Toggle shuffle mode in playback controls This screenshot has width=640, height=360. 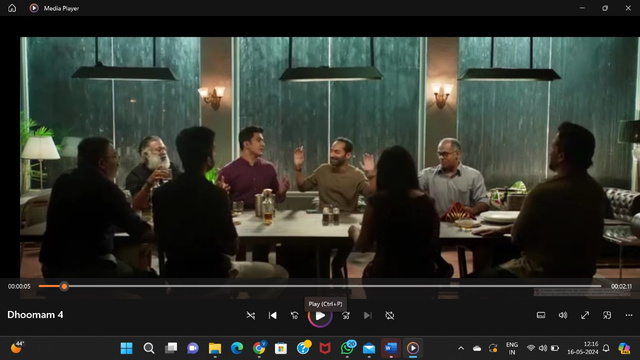251,316
